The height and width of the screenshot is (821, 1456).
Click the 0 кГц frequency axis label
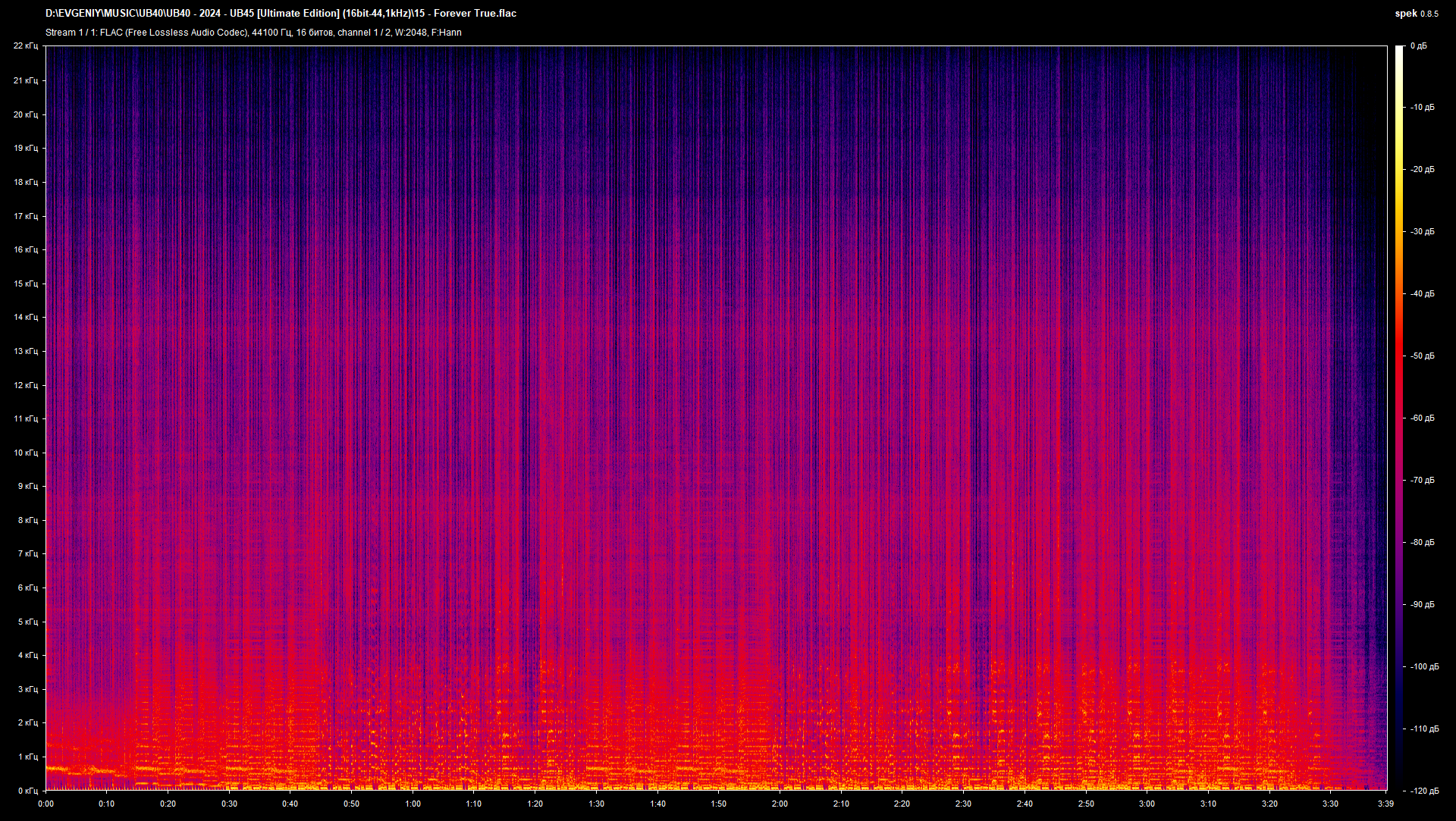[27, 791]
